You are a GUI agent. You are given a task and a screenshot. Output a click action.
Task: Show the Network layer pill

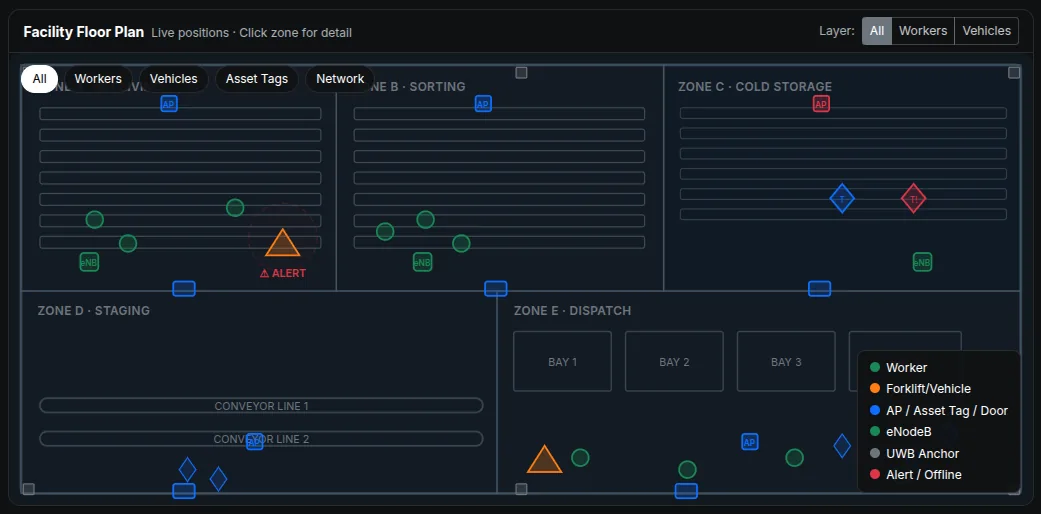pos(340,79)
